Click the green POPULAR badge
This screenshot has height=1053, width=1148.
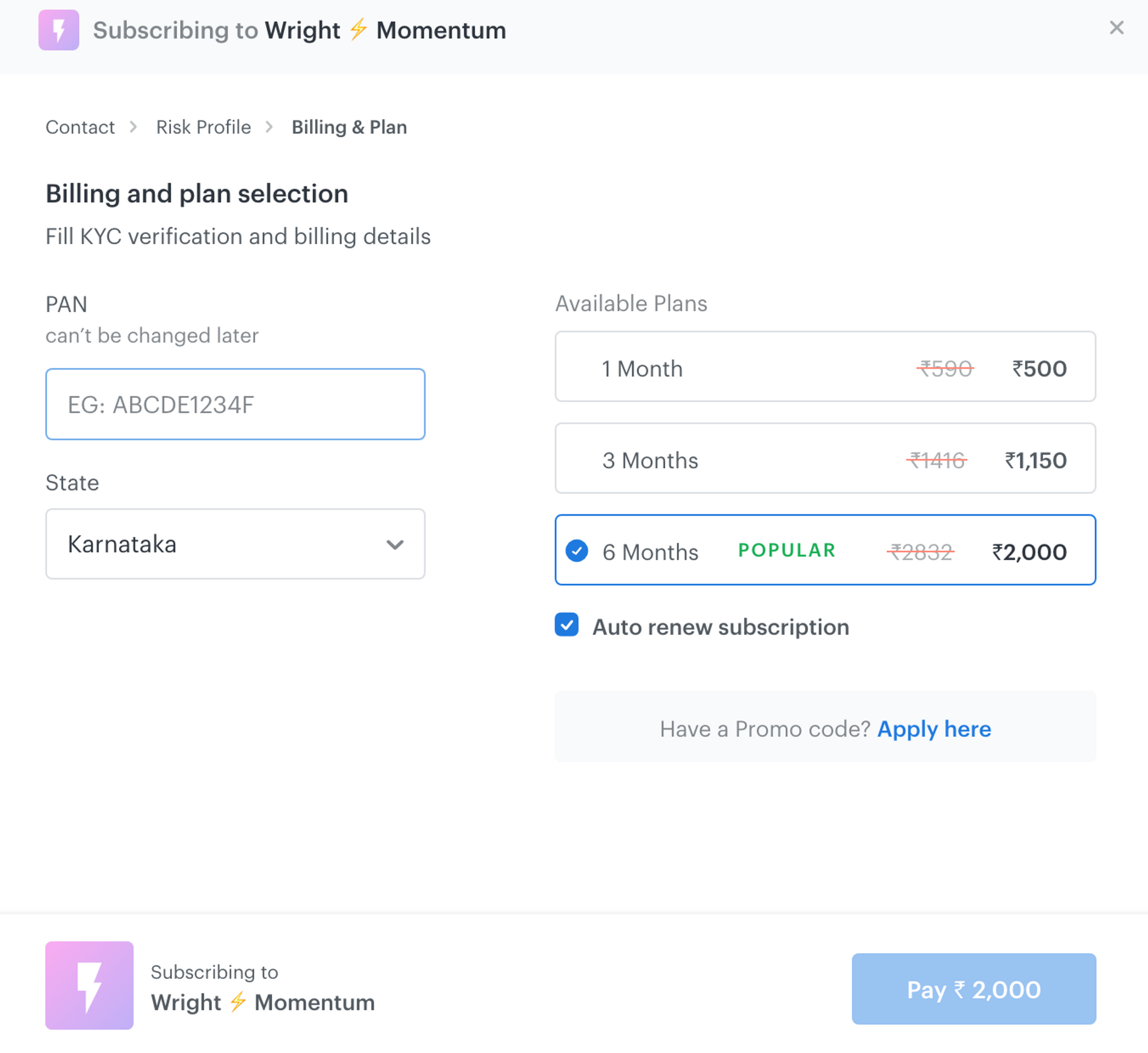tap(787, 550)
